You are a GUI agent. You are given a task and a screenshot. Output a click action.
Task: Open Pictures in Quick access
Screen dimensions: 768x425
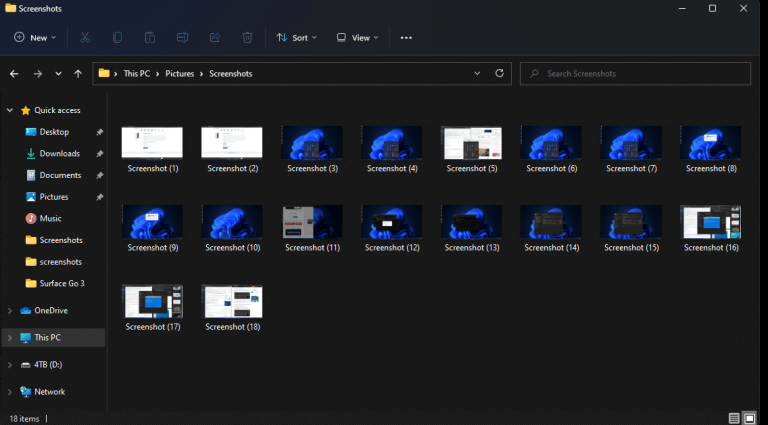54,197
